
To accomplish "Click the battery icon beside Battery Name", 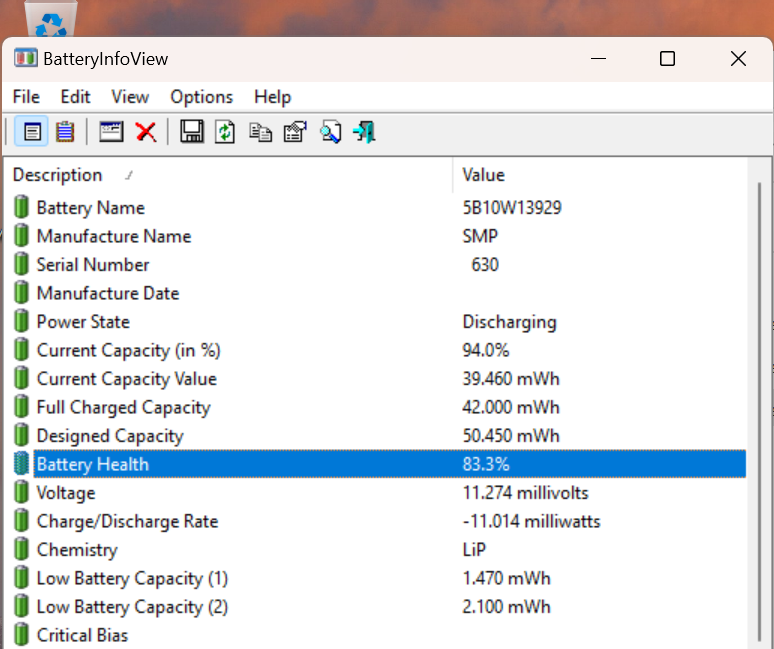I will coord(21,207).
